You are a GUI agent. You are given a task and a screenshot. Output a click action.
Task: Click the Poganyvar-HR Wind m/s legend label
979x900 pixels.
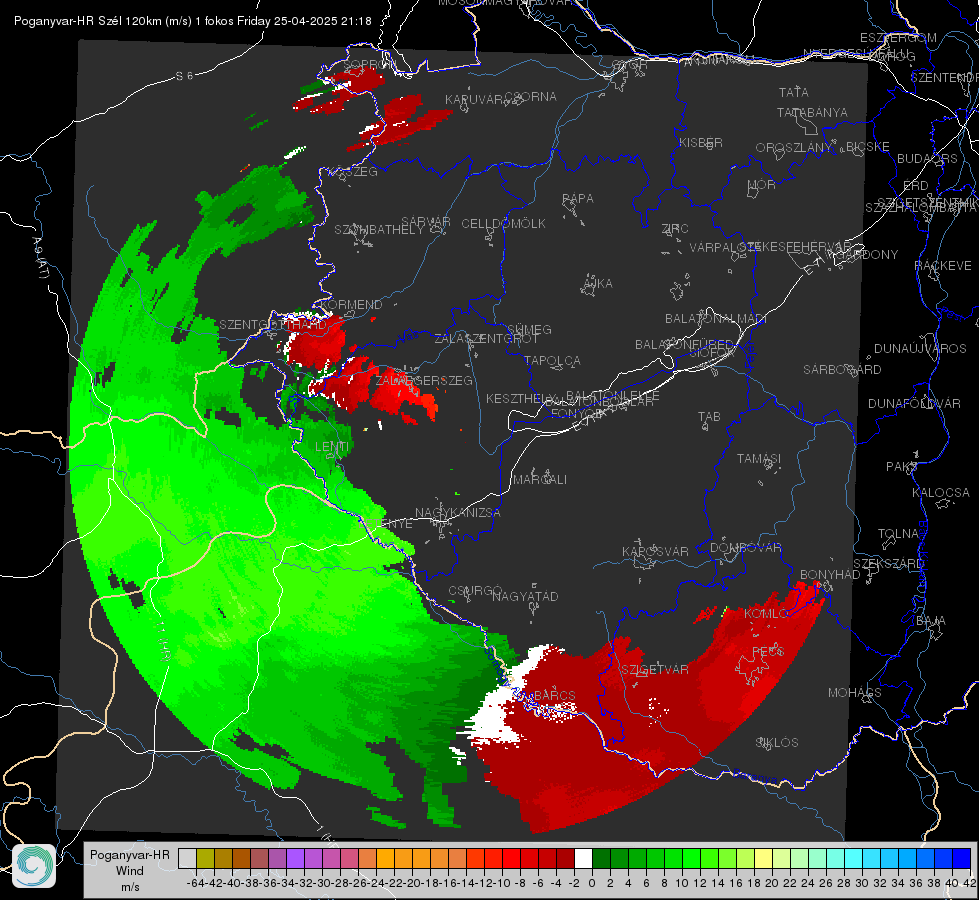(x=130, y=871)
